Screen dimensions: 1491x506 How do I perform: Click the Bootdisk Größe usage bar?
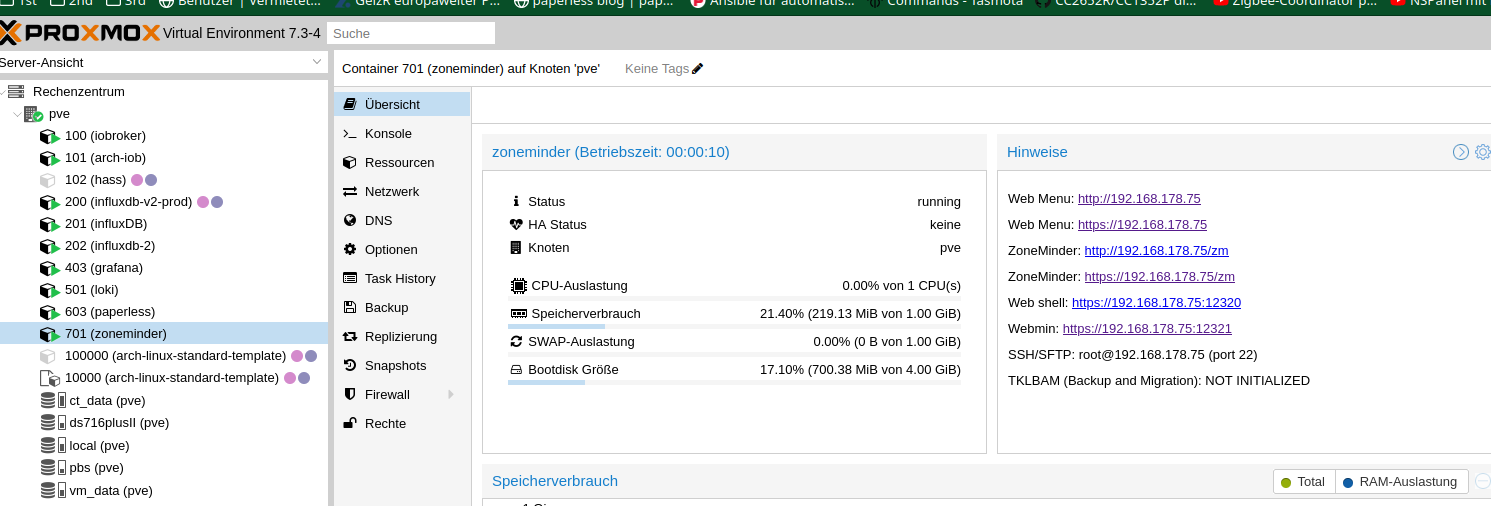[x=734, y=382]
